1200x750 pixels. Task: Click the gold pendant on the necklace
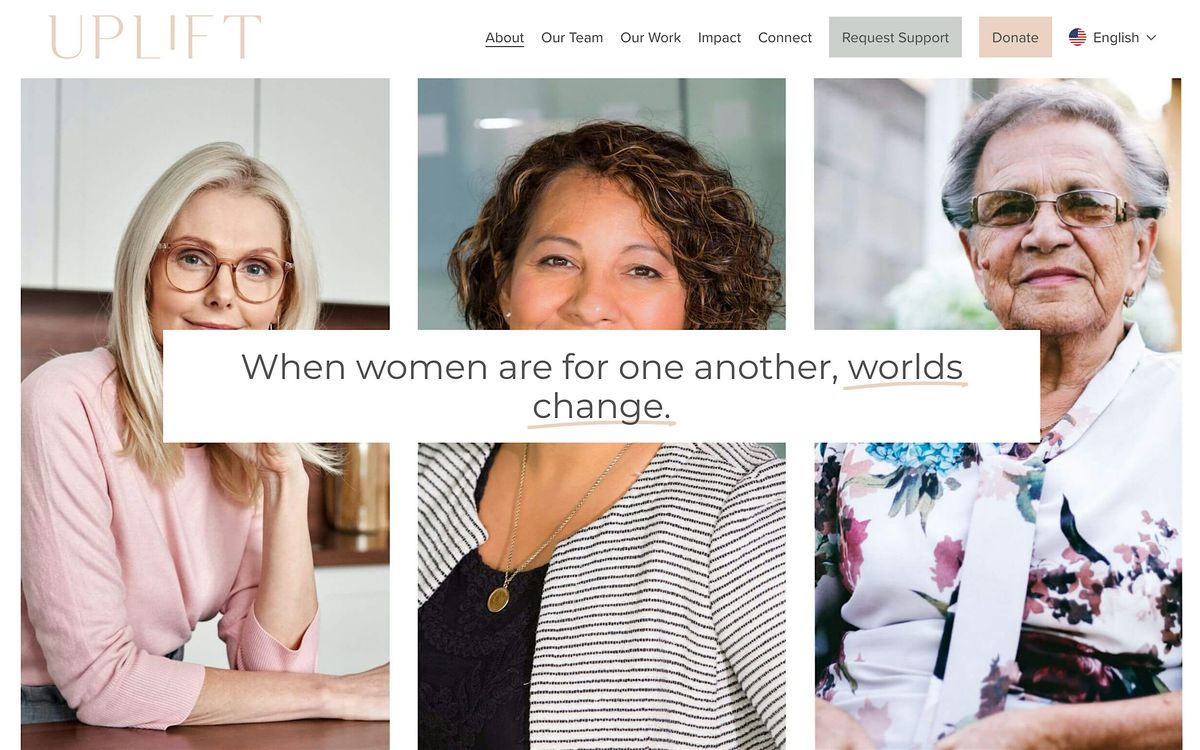click(497, 598)
